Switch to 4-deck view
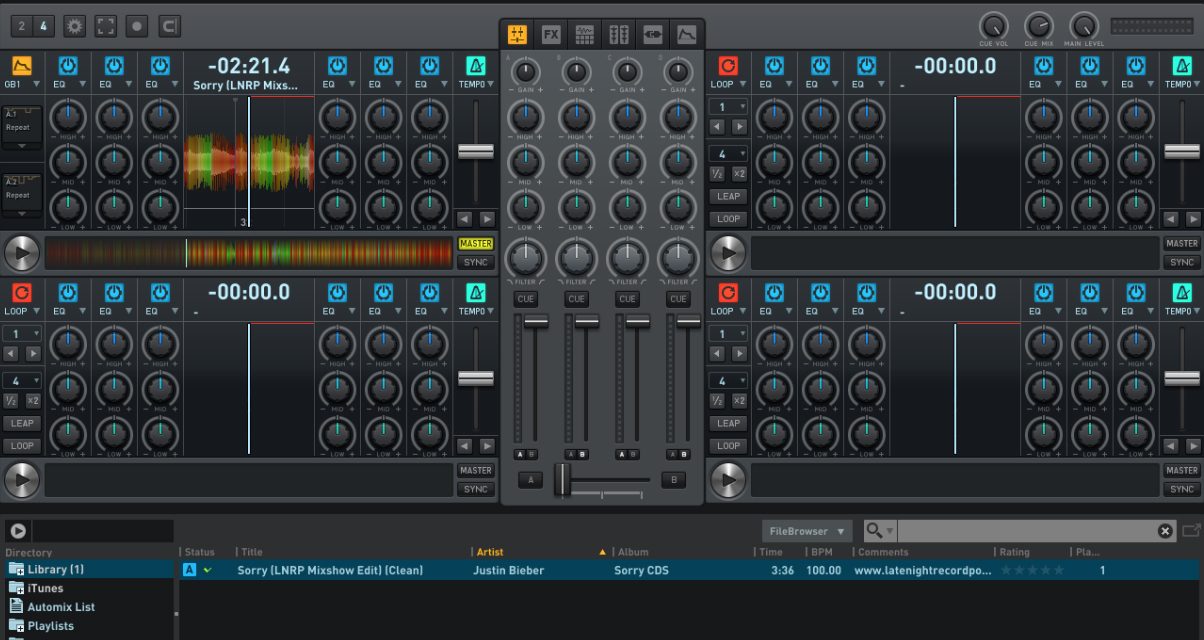Viewport: 1204px width, 640px height. [42, 27]
